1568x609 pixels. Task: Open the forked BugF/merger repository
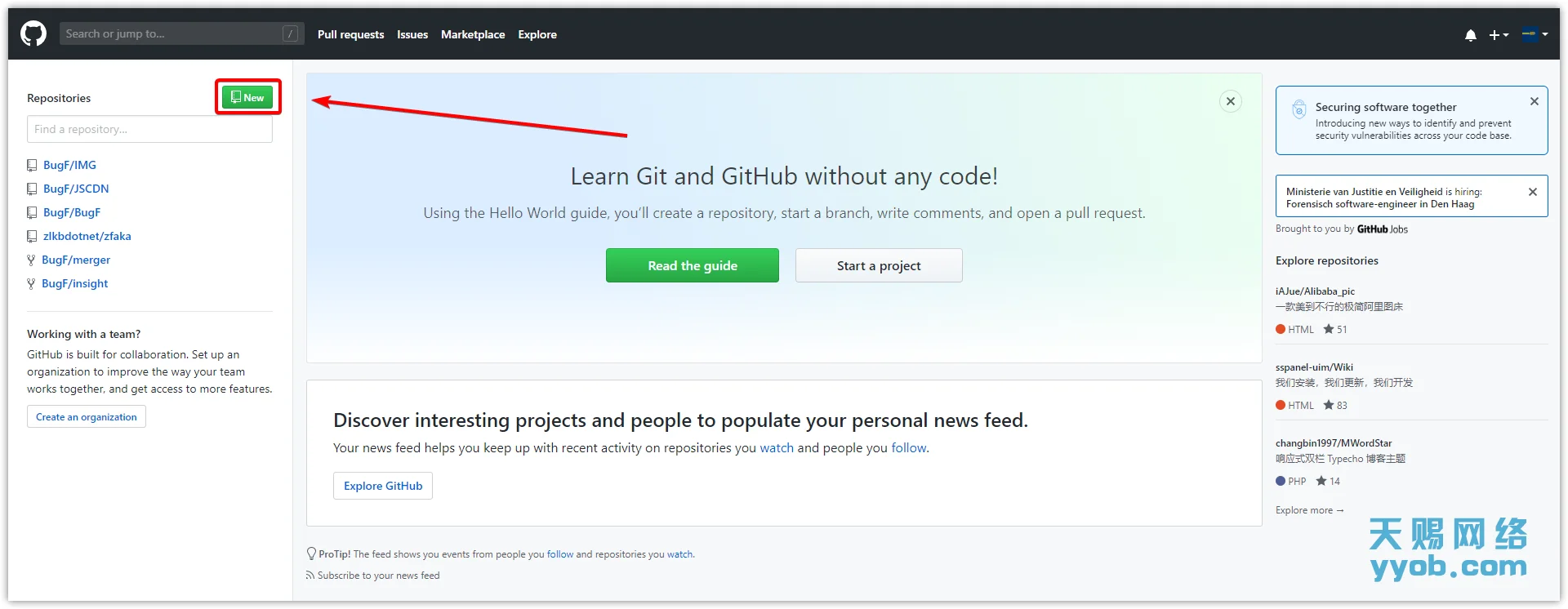(76, 260)
